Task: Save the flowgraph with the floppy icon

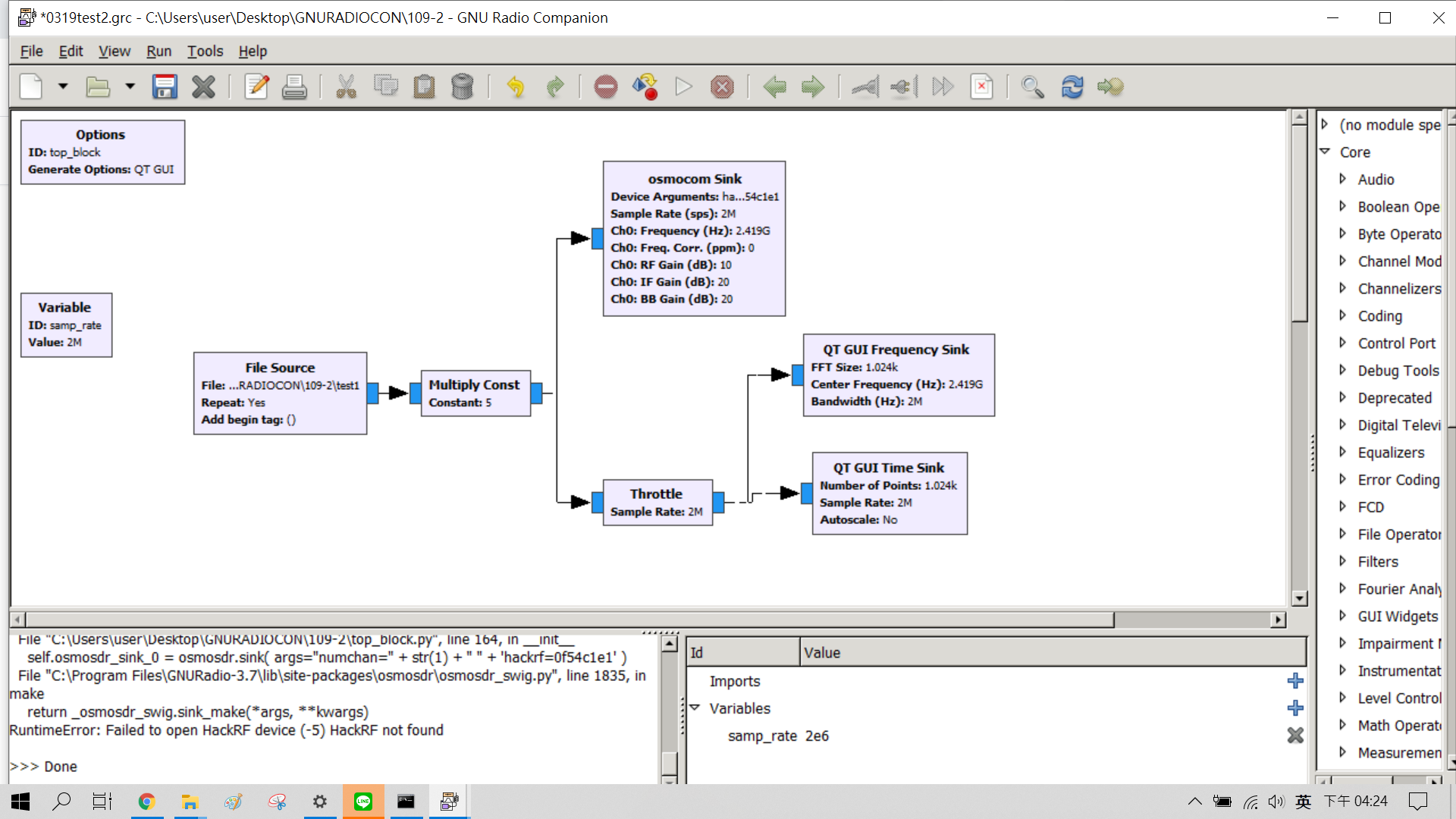Action: tap(165, 86)
